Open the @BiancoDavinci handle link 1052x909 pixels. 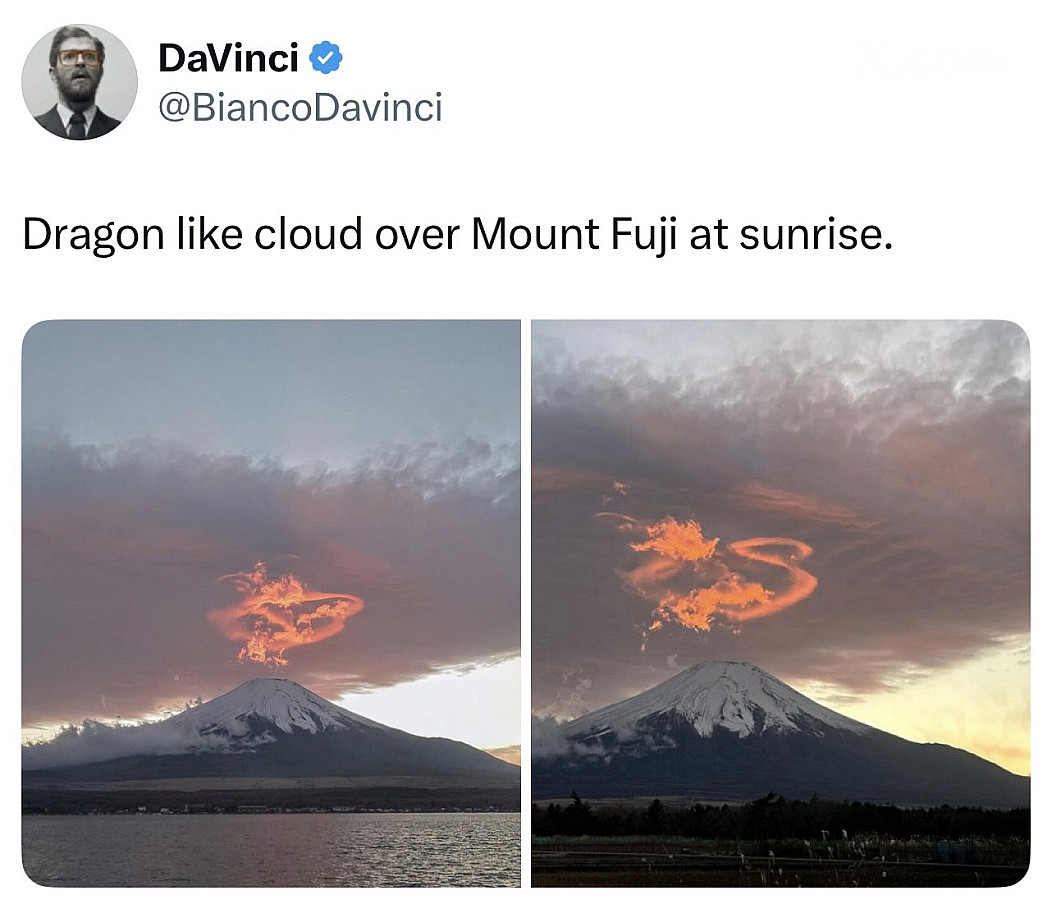click(300, 107)
